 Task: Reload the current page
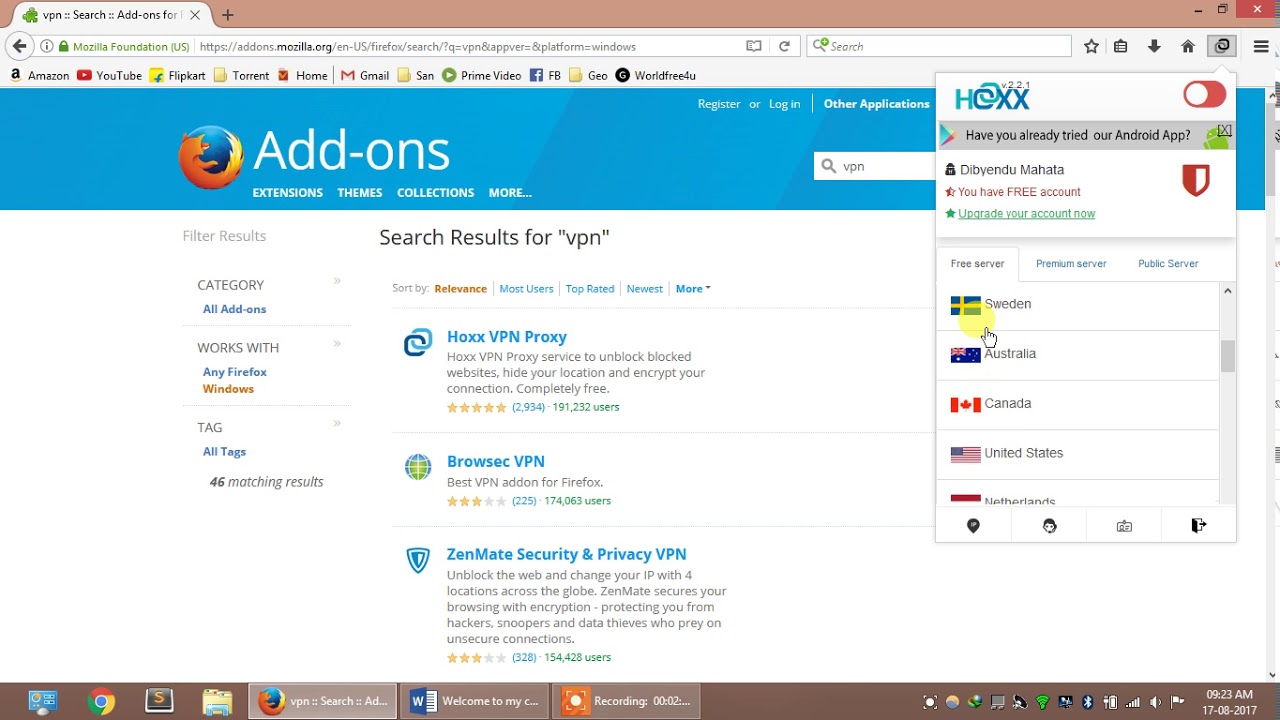pos(784,46)
